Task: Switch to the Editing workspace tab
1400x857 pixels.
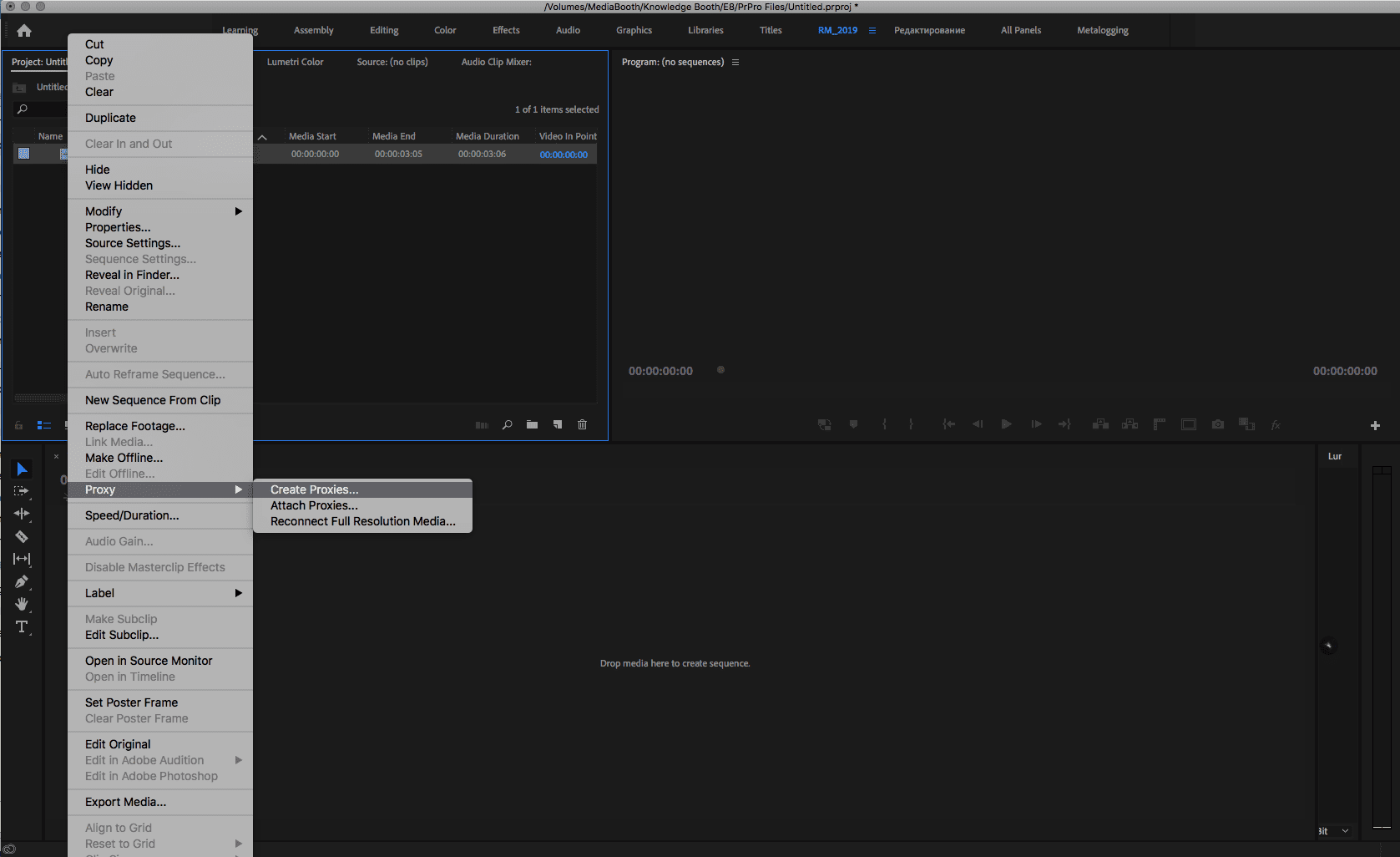Action: [383, 29]
